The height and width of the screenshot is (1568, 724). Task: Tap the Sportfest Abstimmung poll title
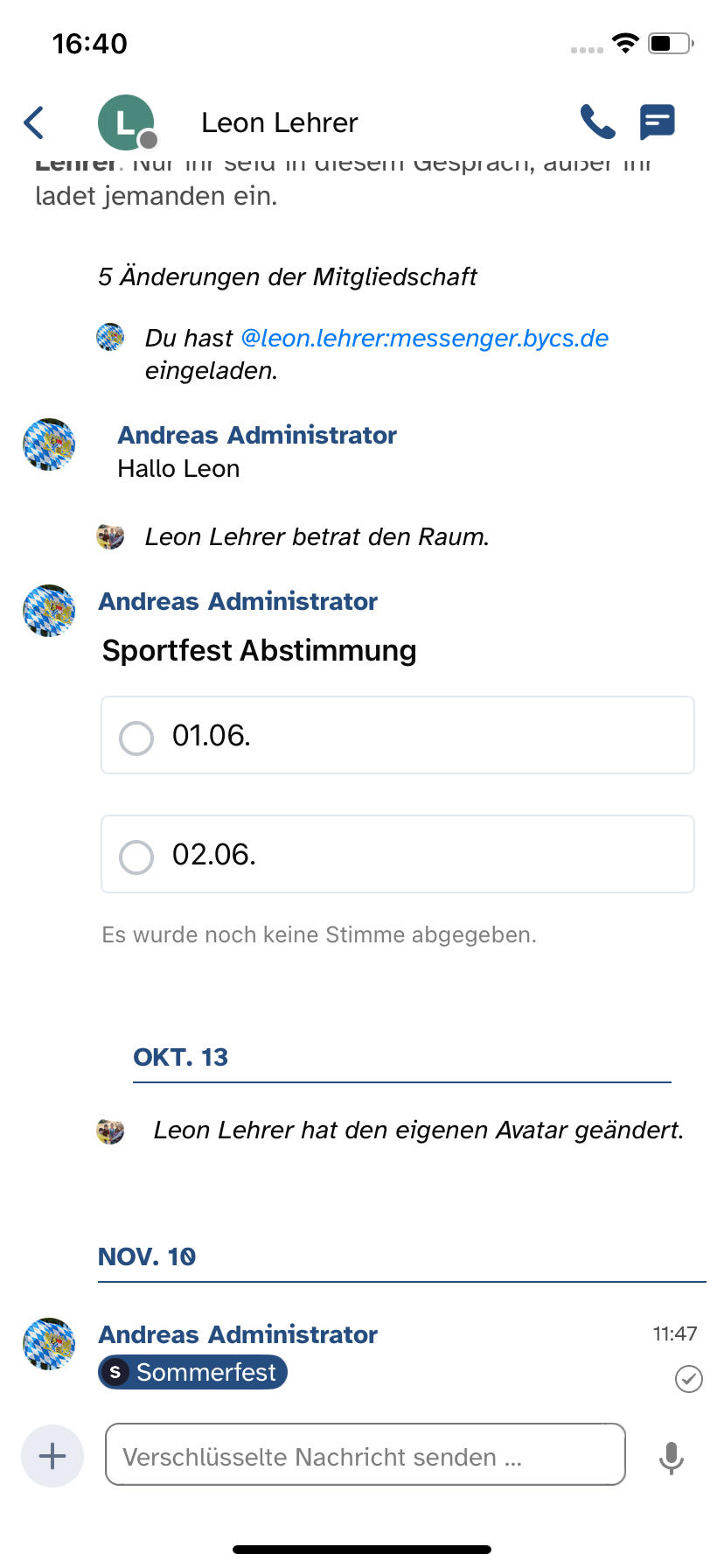(x=259, y=651)
